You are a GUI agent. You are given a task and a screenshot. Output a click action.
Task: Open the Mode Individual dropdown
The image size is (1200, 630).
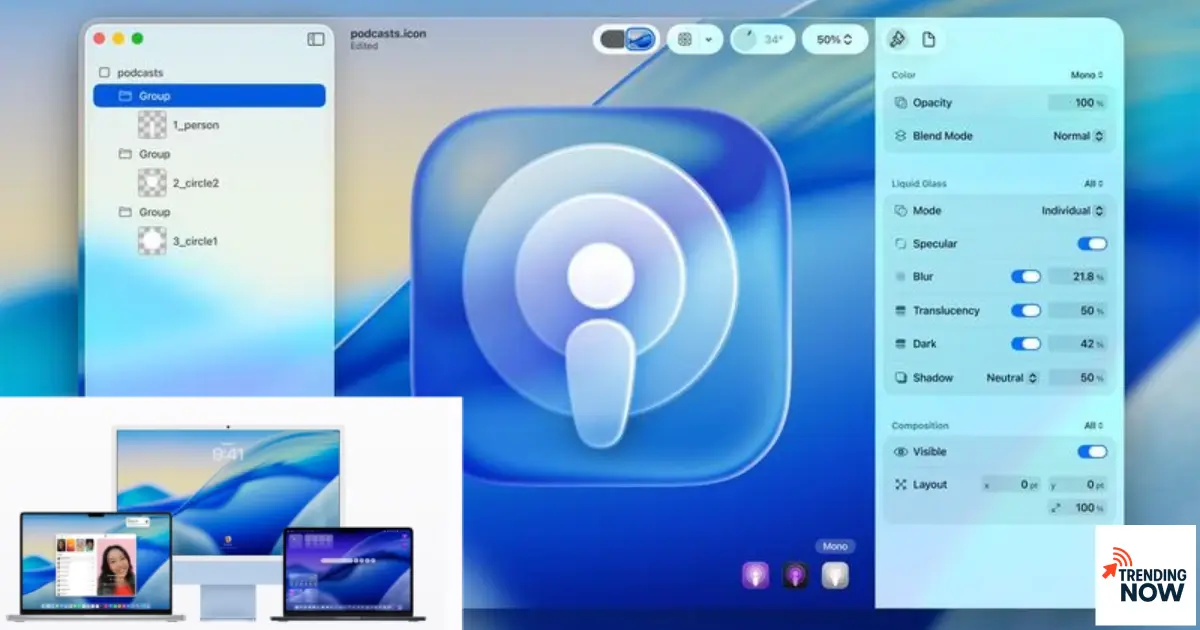point(1073,211)
